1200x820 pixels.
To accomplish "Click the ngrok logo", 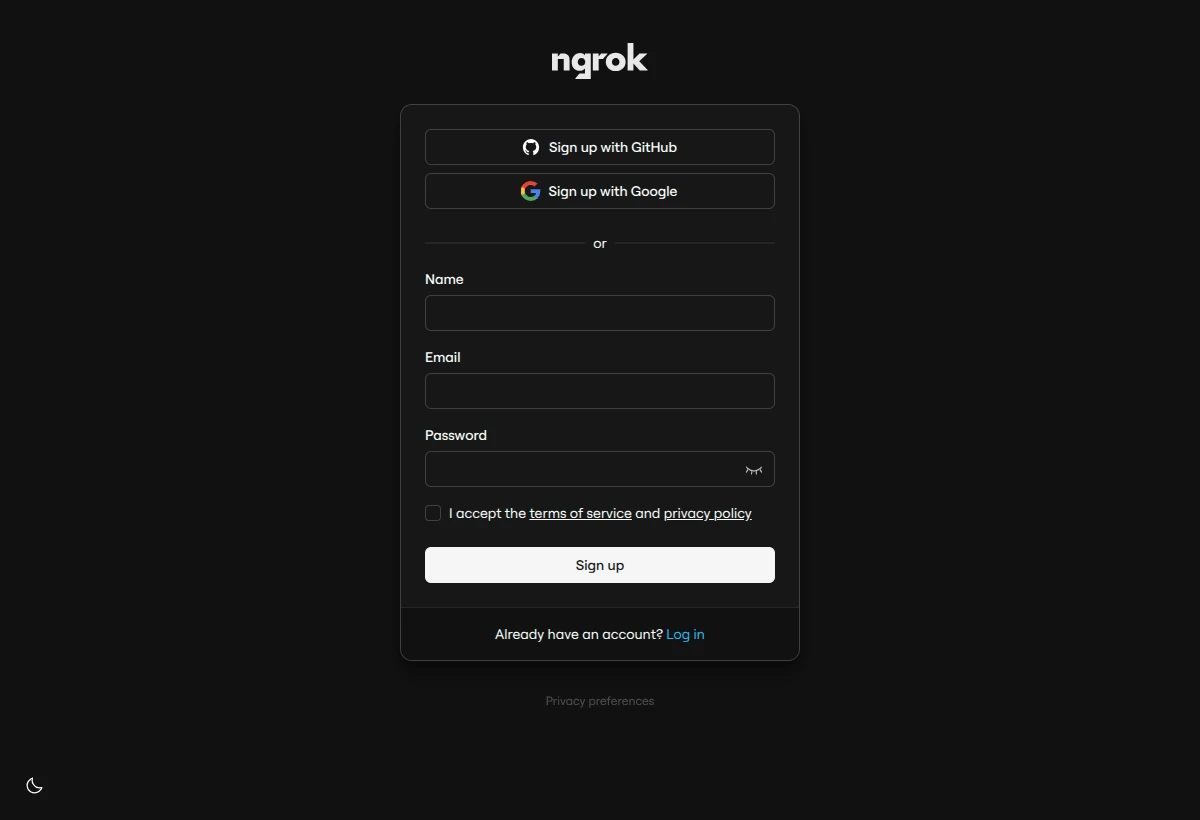I will tap(600, 61).
